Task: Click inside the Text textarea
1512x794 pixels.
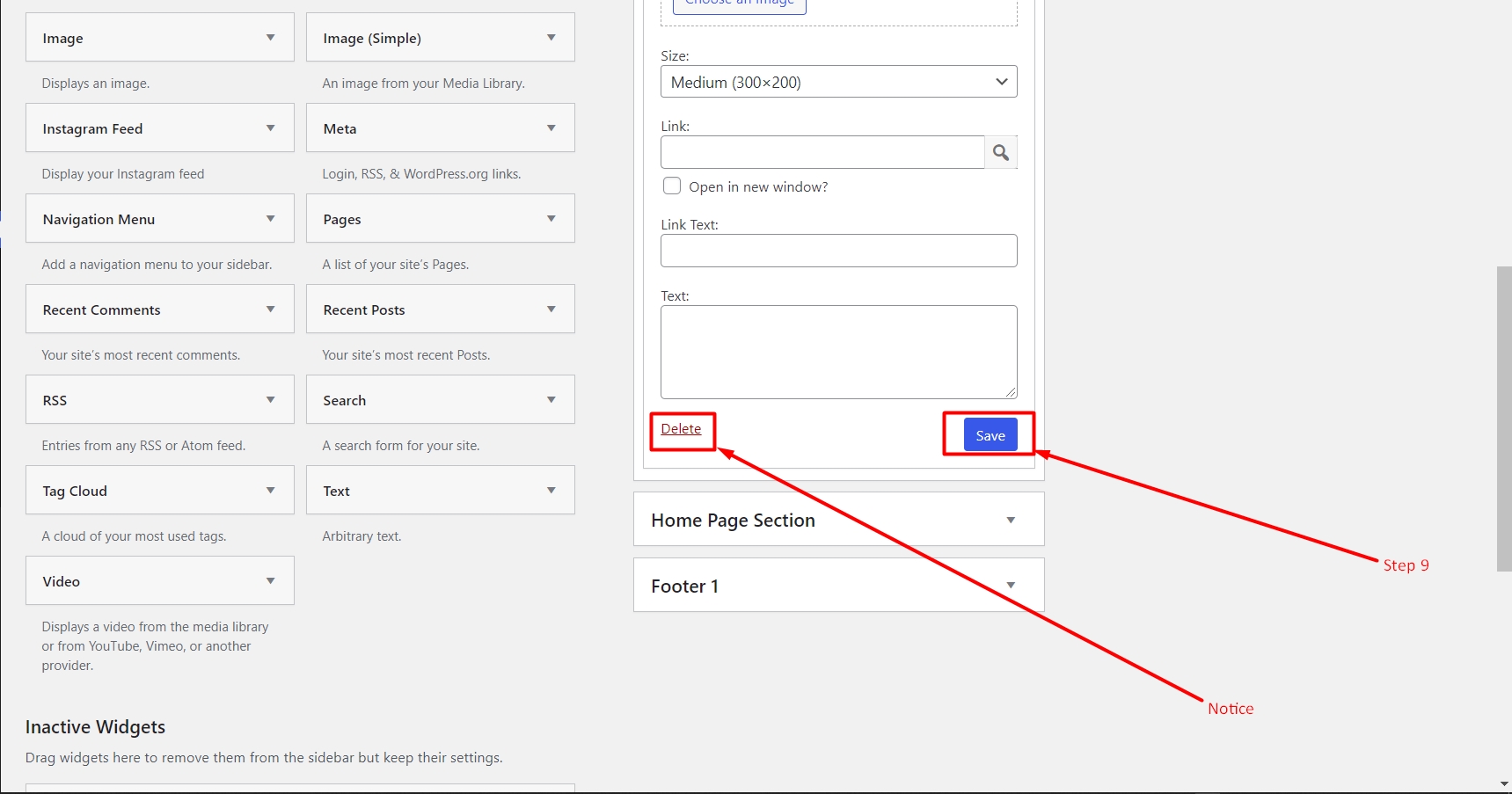Action: 839,352
